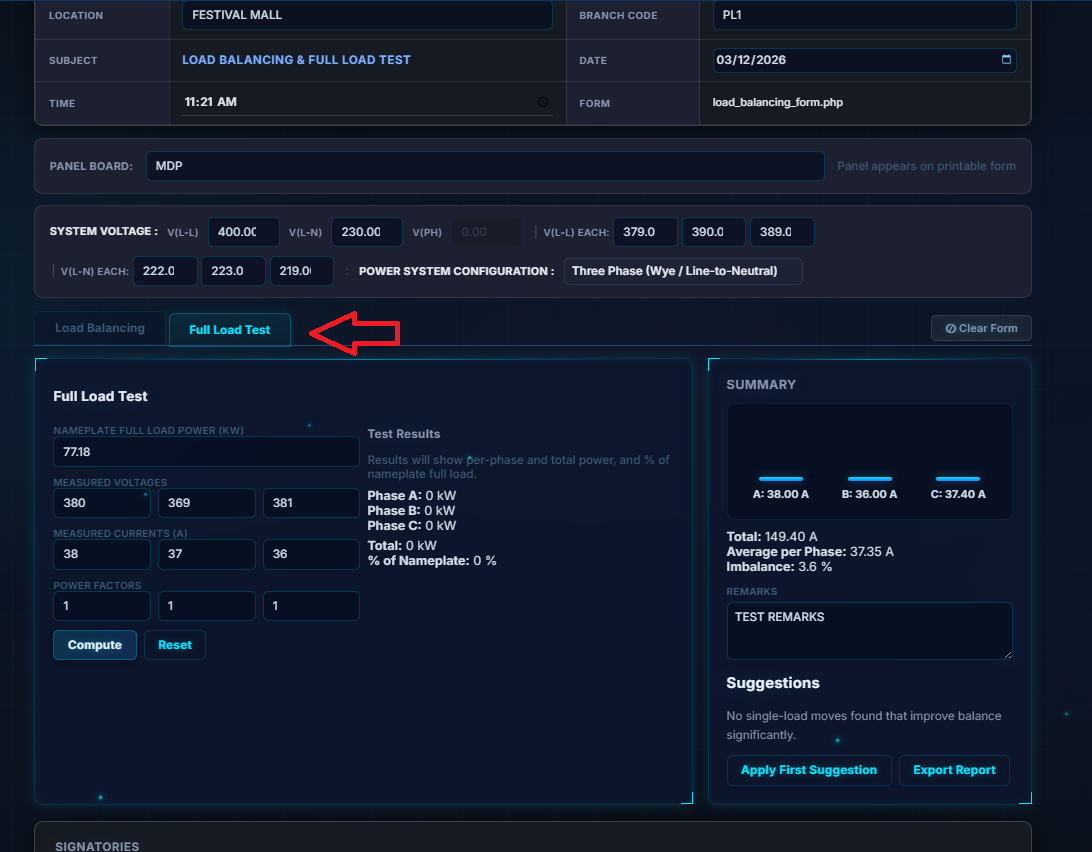Switch to the Load Balancing tab
The width and height of the screenshot is (1092, 852).
(100, 328)
